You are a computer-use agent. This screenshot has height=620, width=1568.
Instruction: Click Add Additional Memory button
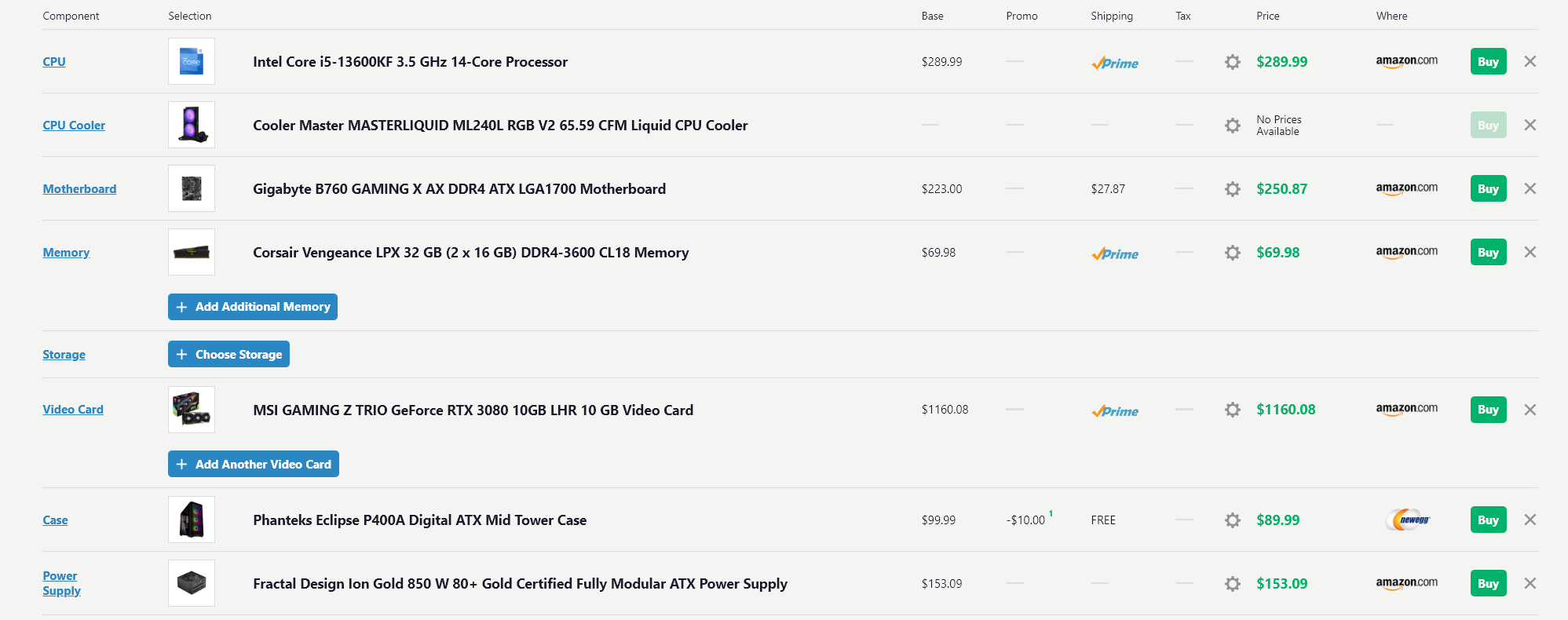pyautogui.click(x=253, y=307)
